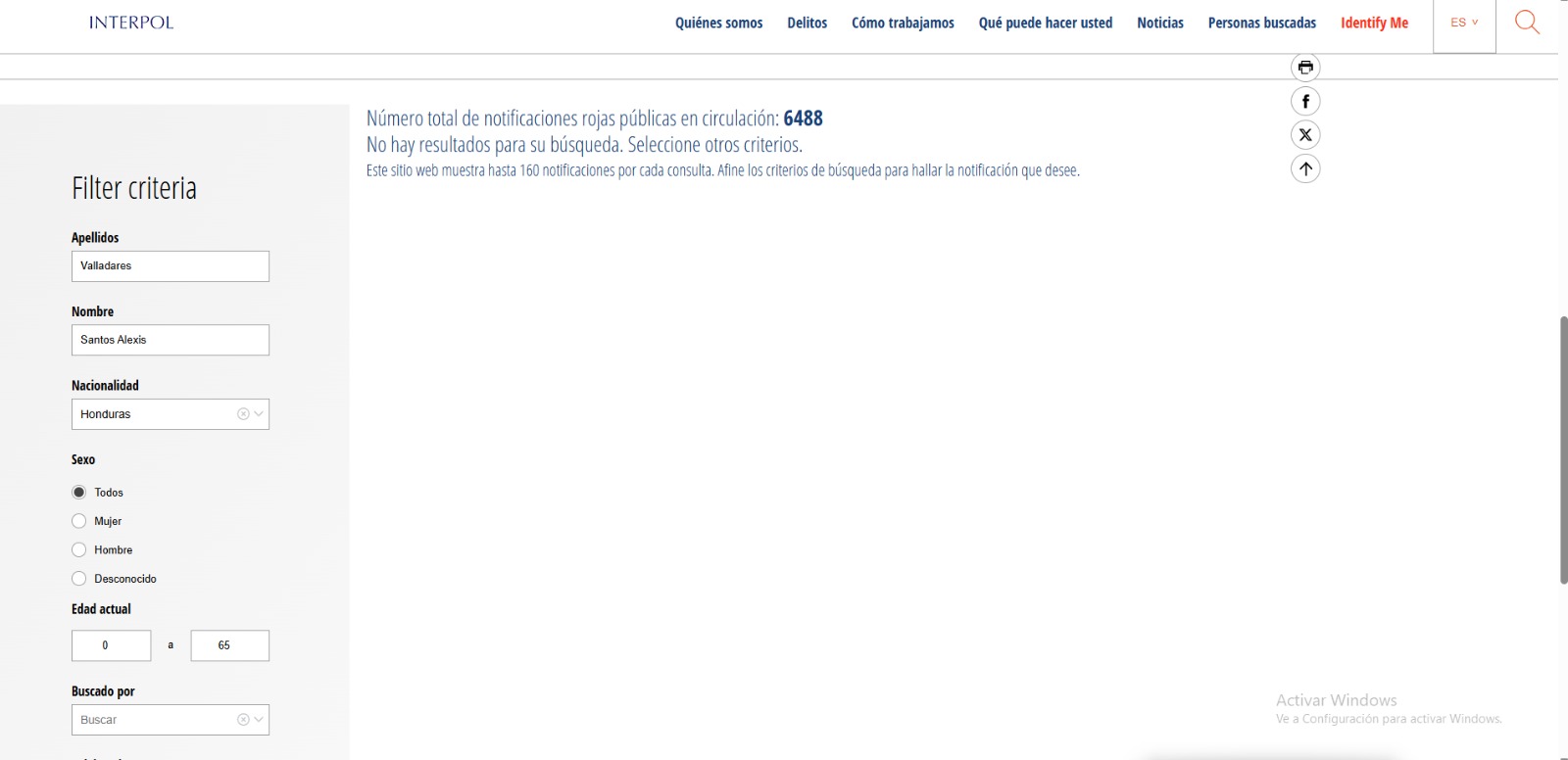Open the Personas buscadas menu

(x=1261, y=23)
